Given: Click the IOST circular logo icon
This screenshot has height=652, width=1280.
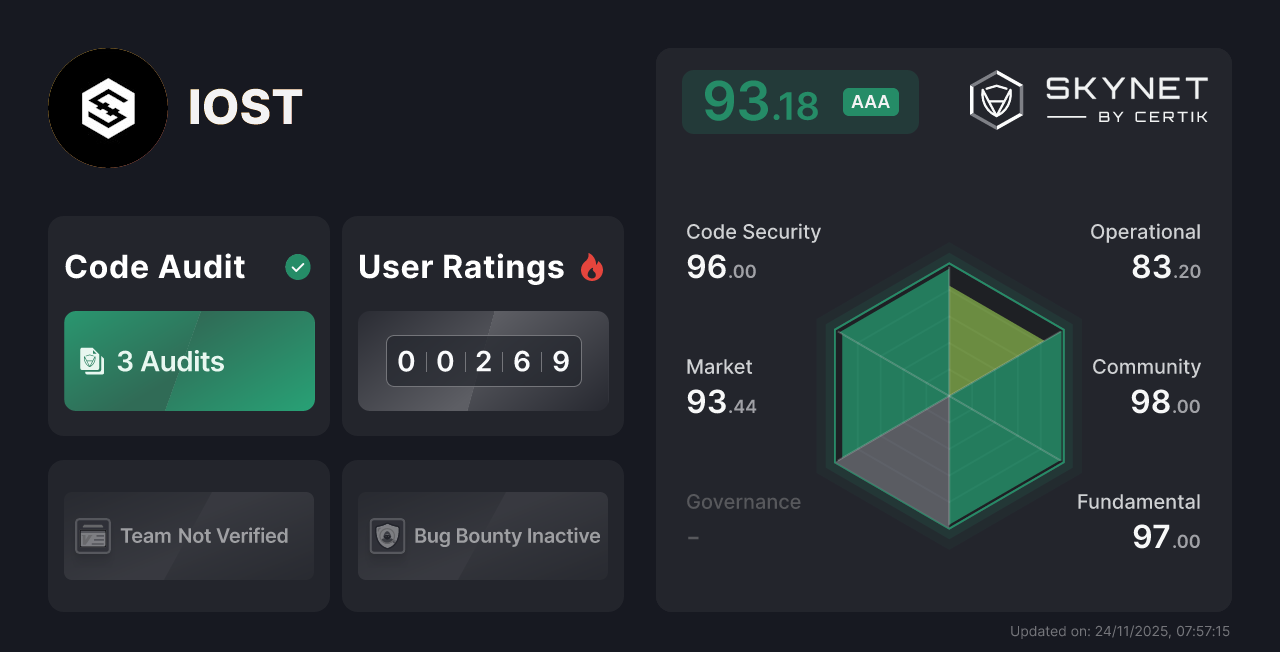Looking at the screenshot, I should click(107, 108).
